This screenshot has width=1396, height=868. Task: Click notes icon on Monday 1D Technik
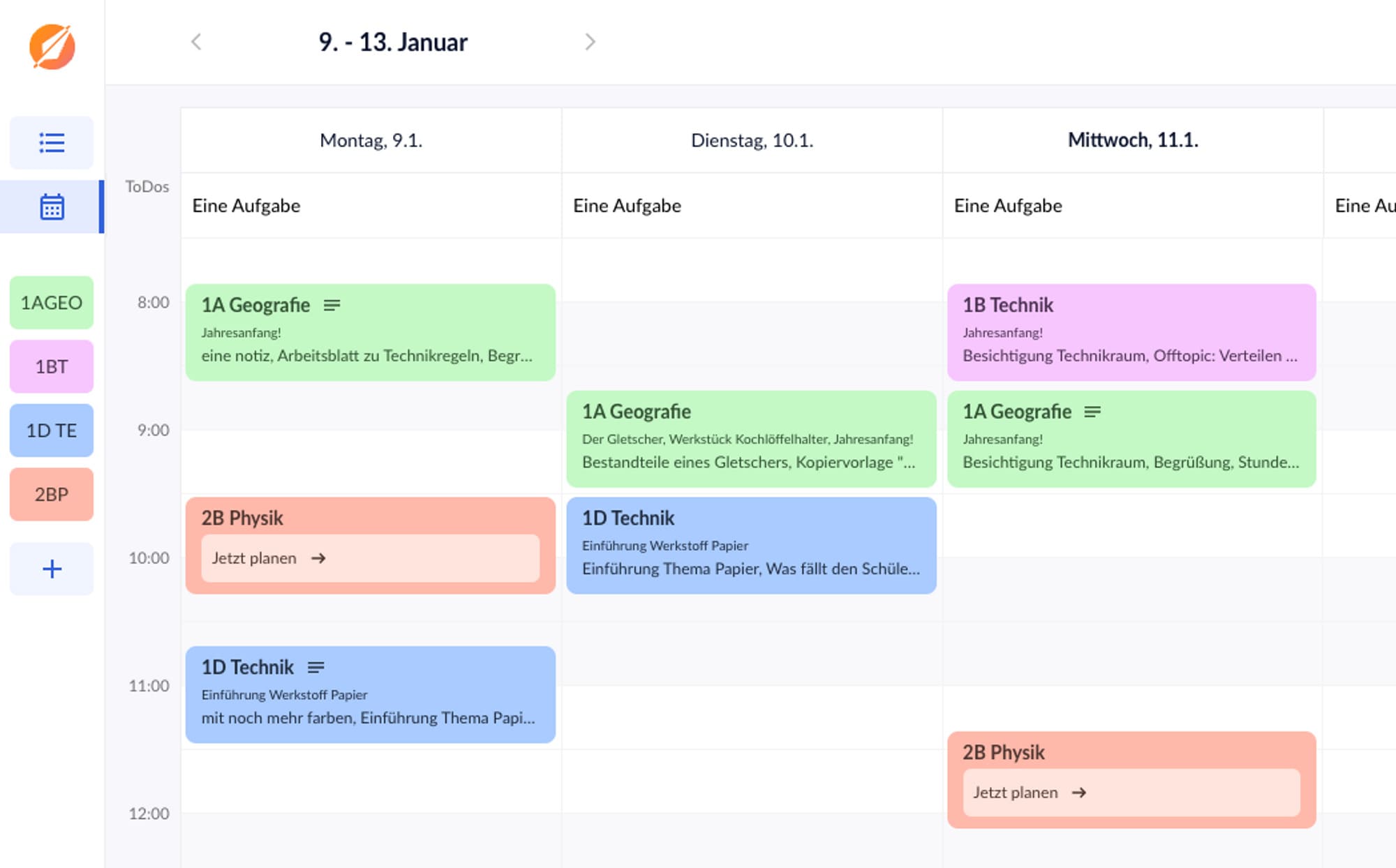point(316,667)
